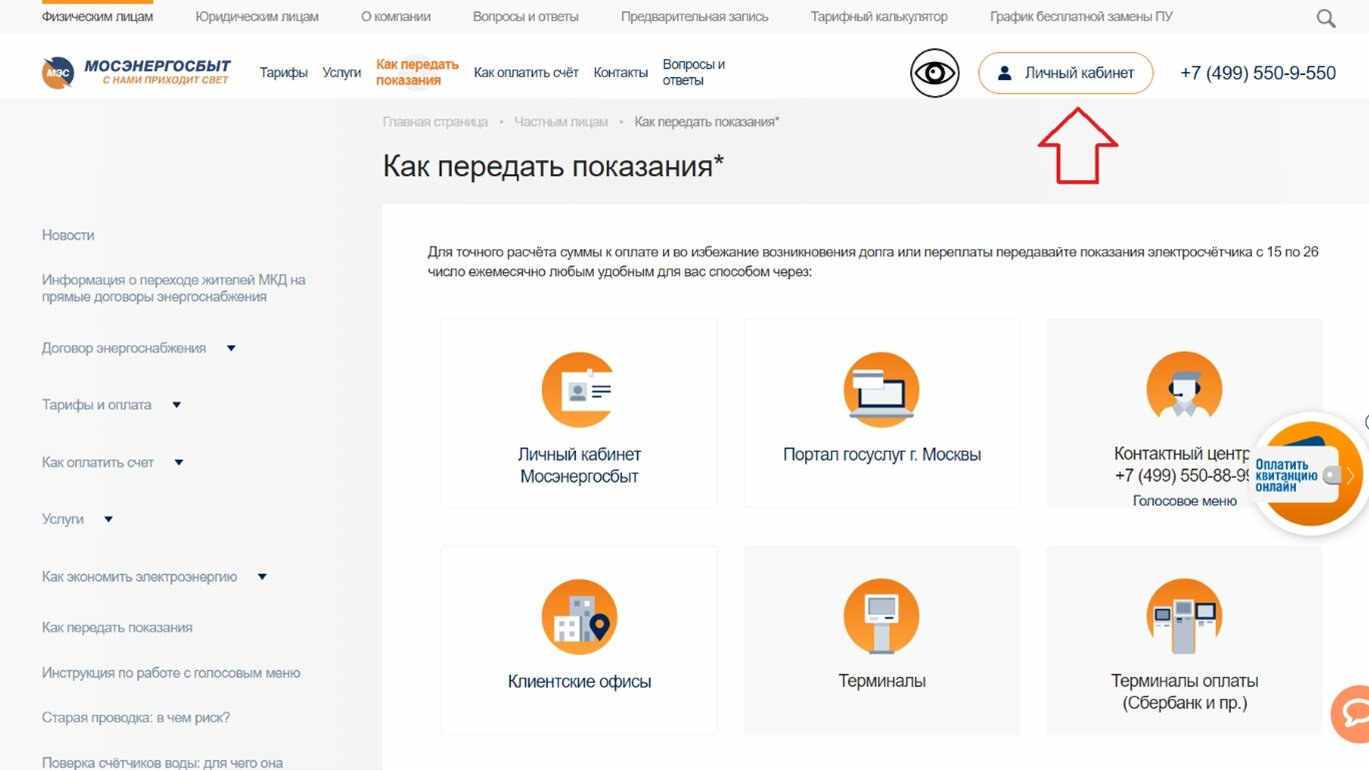Click the Терминалы оплаты Сбербанк icon
Screen dimensions: 1369x770
(x=1184, y=617)
